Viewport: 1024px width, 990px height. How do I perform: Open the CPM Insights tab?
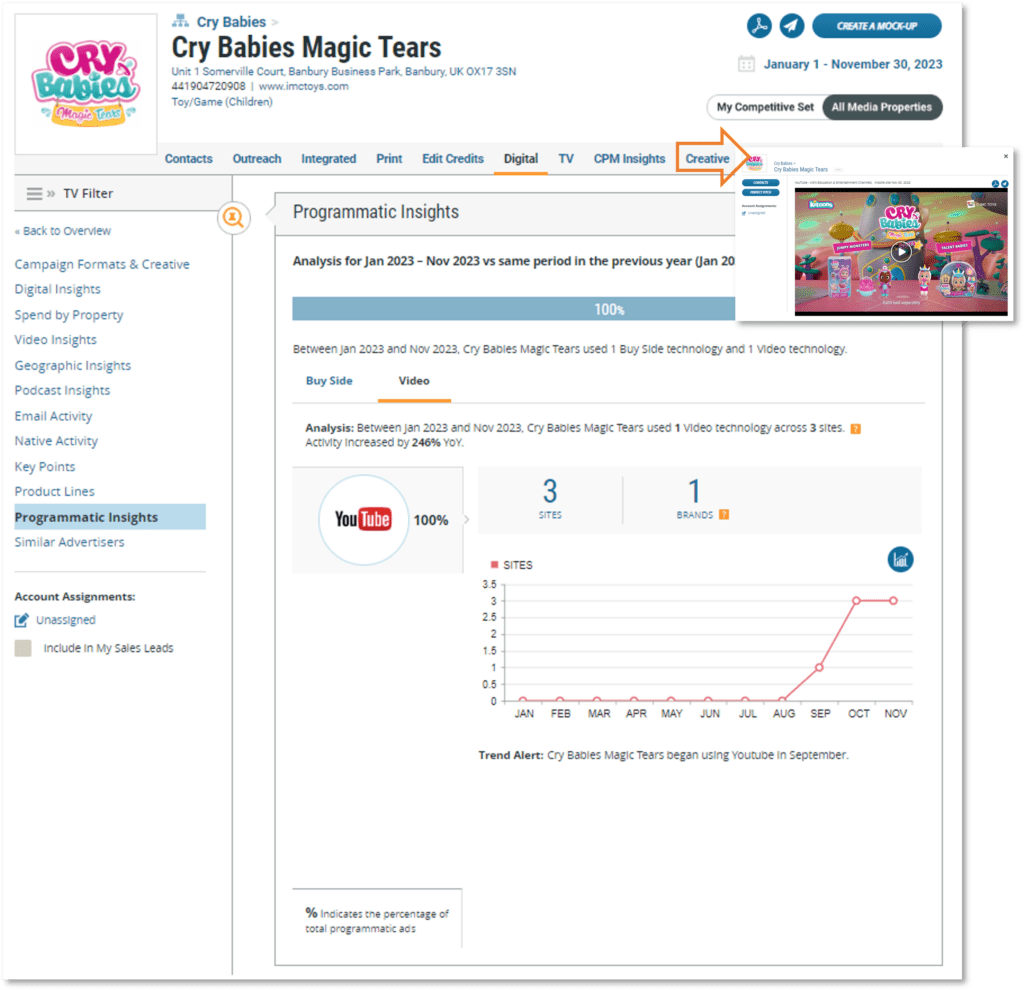[x=630, y=159]
